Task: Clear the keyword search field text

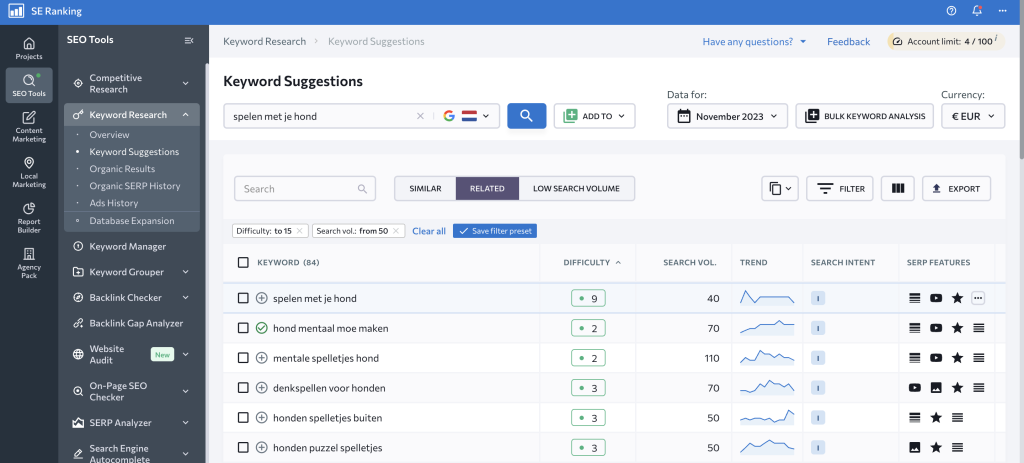Action: tap(420, 116)
